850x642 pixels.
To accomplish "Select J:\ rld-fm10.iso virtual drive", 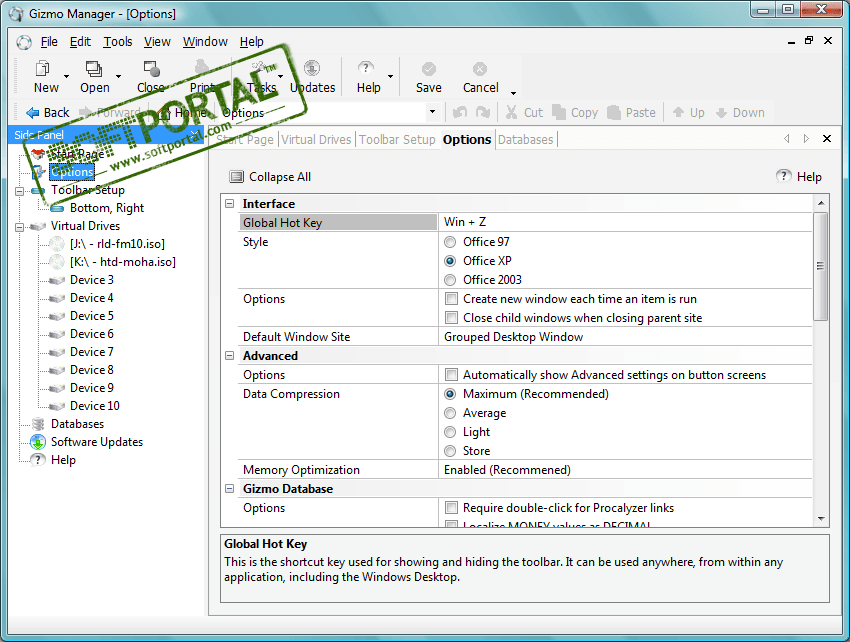I will (x=117, y=244).
